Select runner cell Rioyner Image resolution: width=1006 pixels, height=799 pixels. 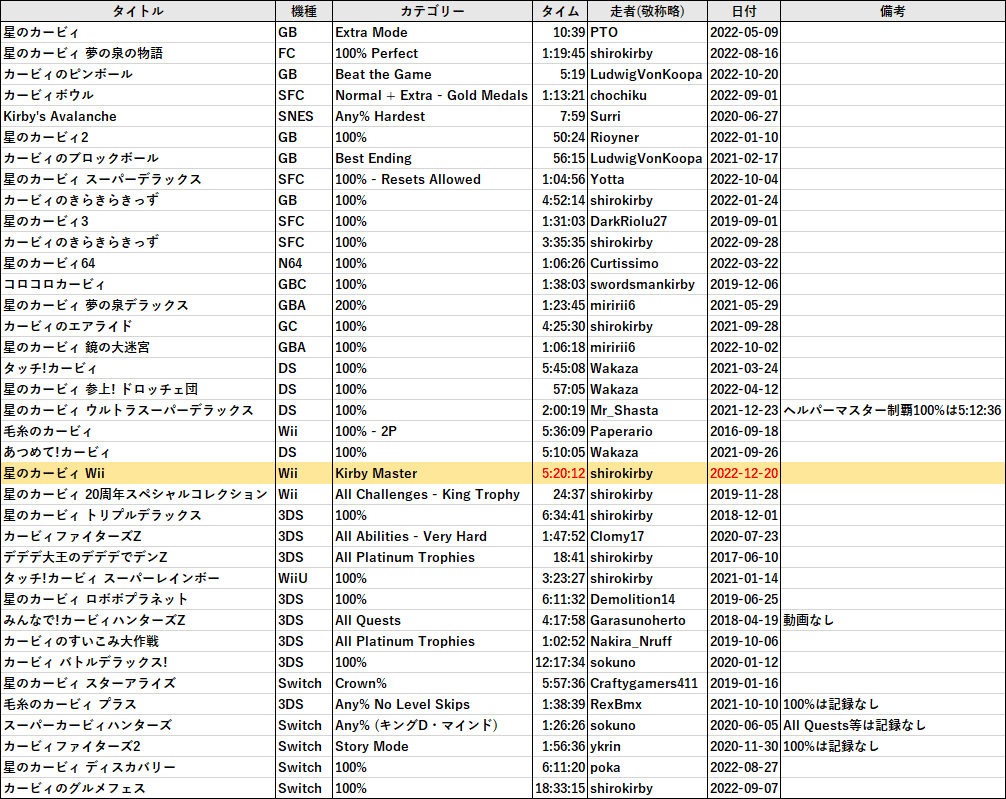coord(647,137)
